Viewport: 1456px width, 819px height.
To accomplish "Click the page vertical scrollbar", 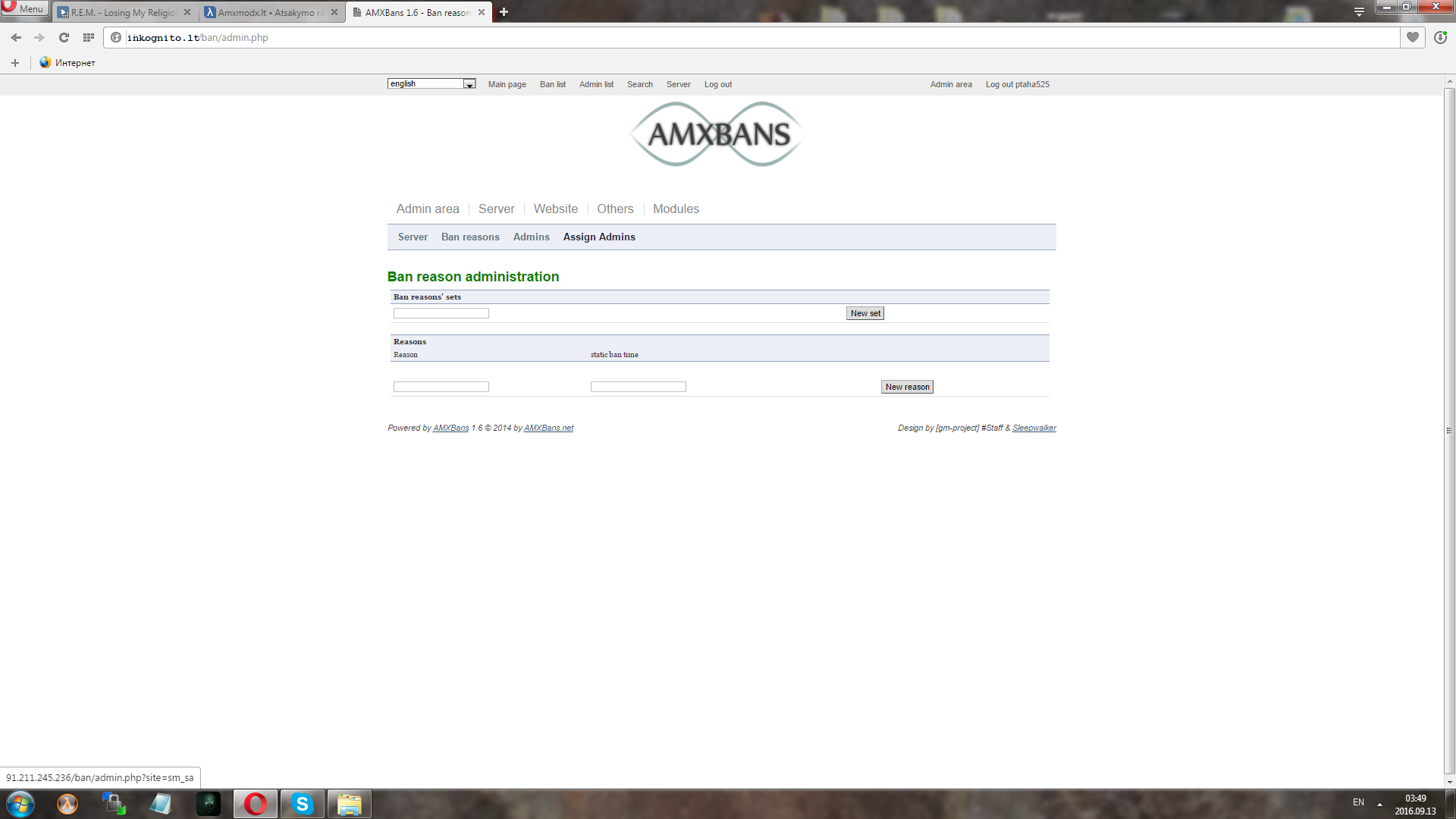I will (x=1449, y=430).
